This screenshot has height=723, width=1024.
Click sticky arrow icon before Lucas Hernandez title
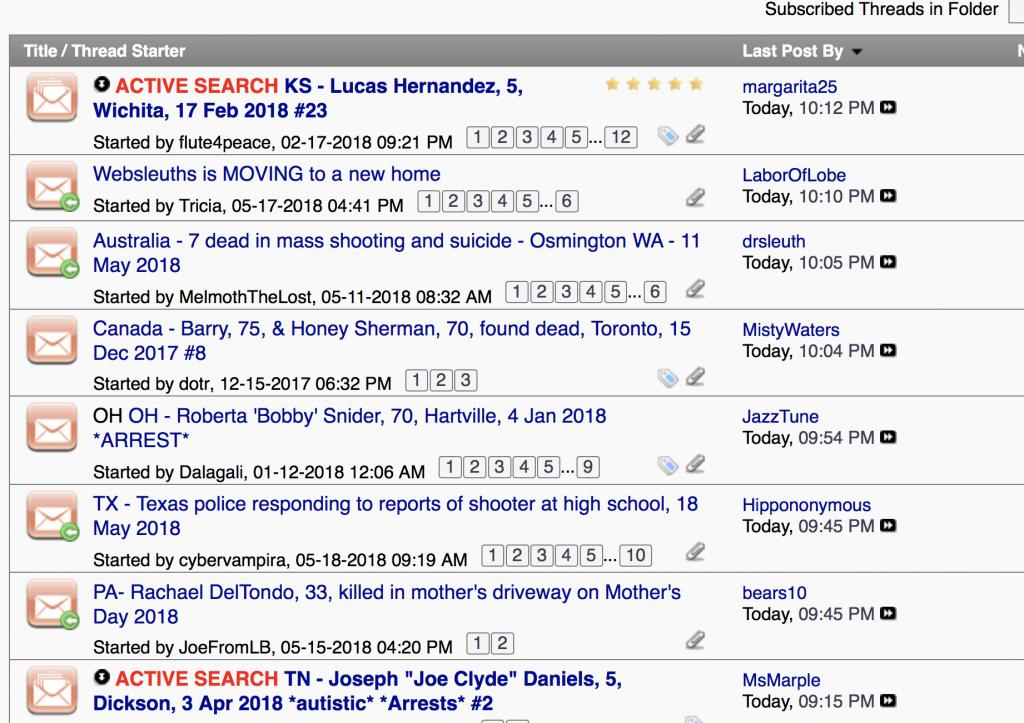click(102, 85)
